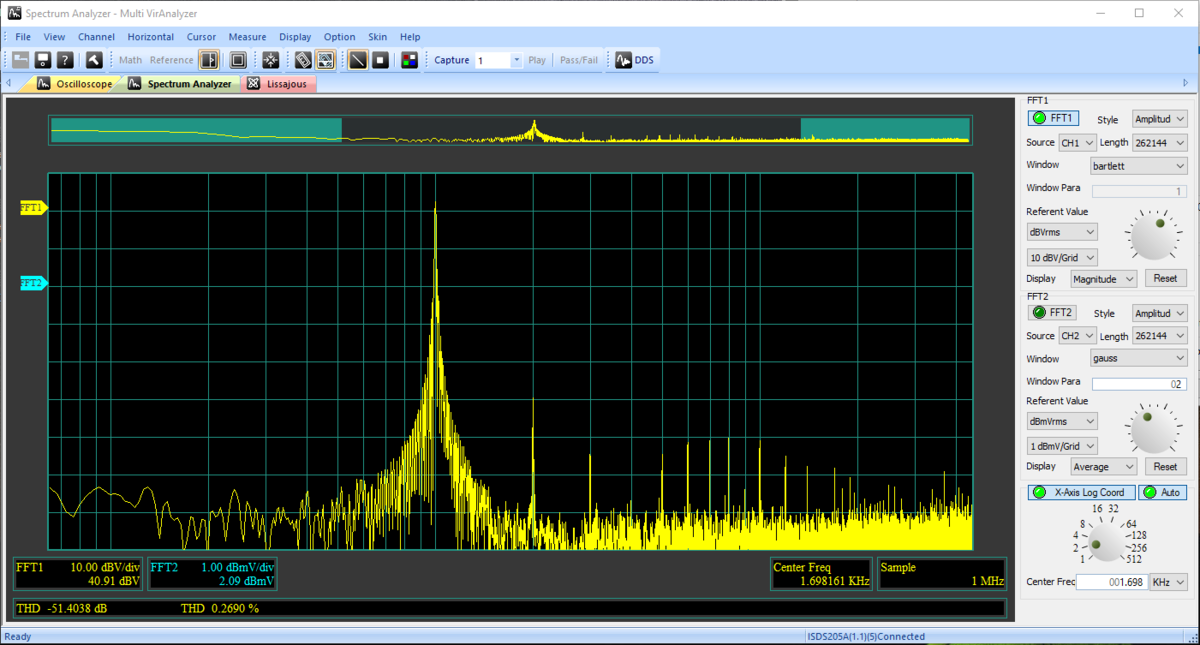The width and height of the screenshot is (1200, 645).
Task: Open the File menu
Action: 23,37
